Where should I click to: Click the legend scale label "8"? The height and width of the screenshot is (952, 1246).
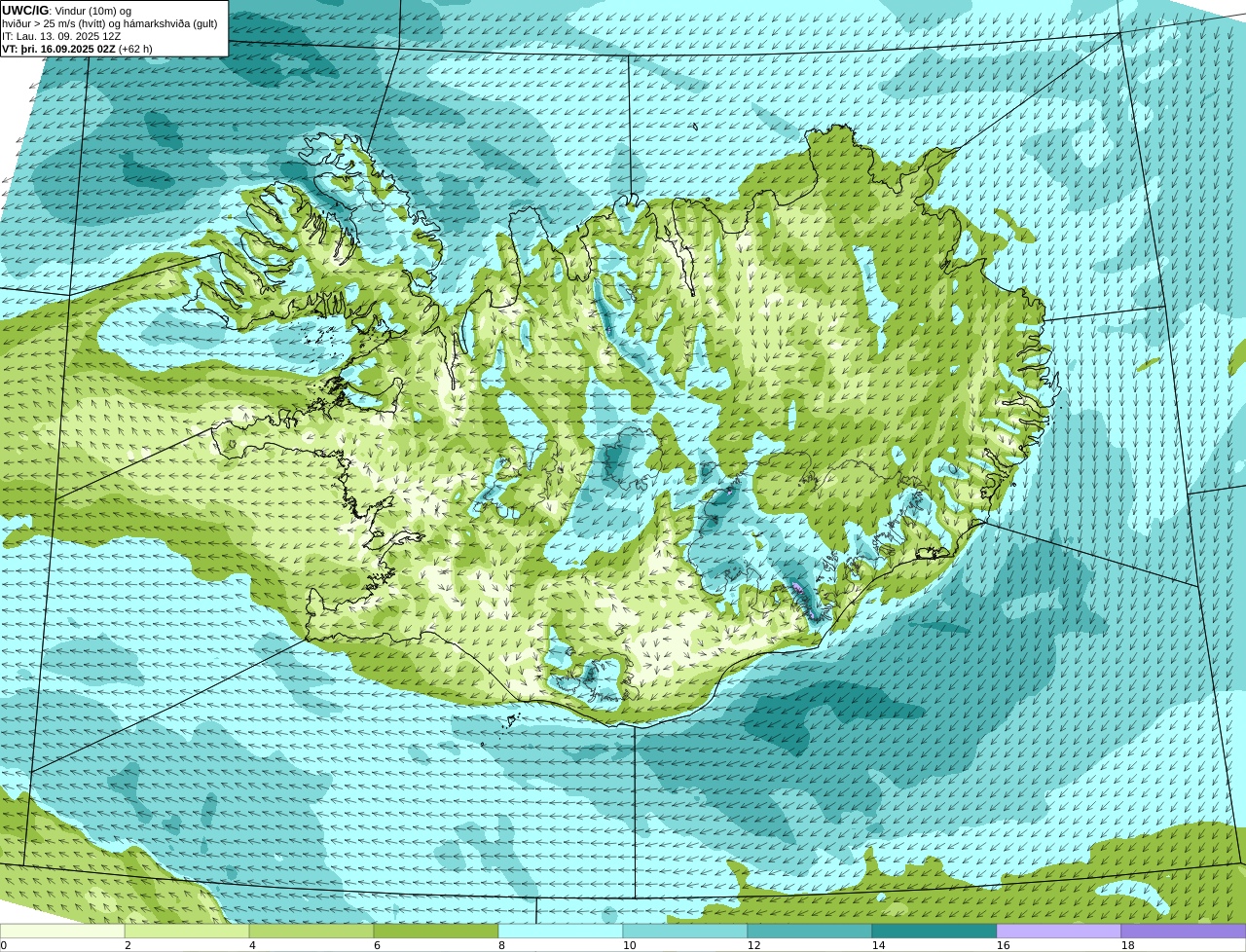pos(501,945)
